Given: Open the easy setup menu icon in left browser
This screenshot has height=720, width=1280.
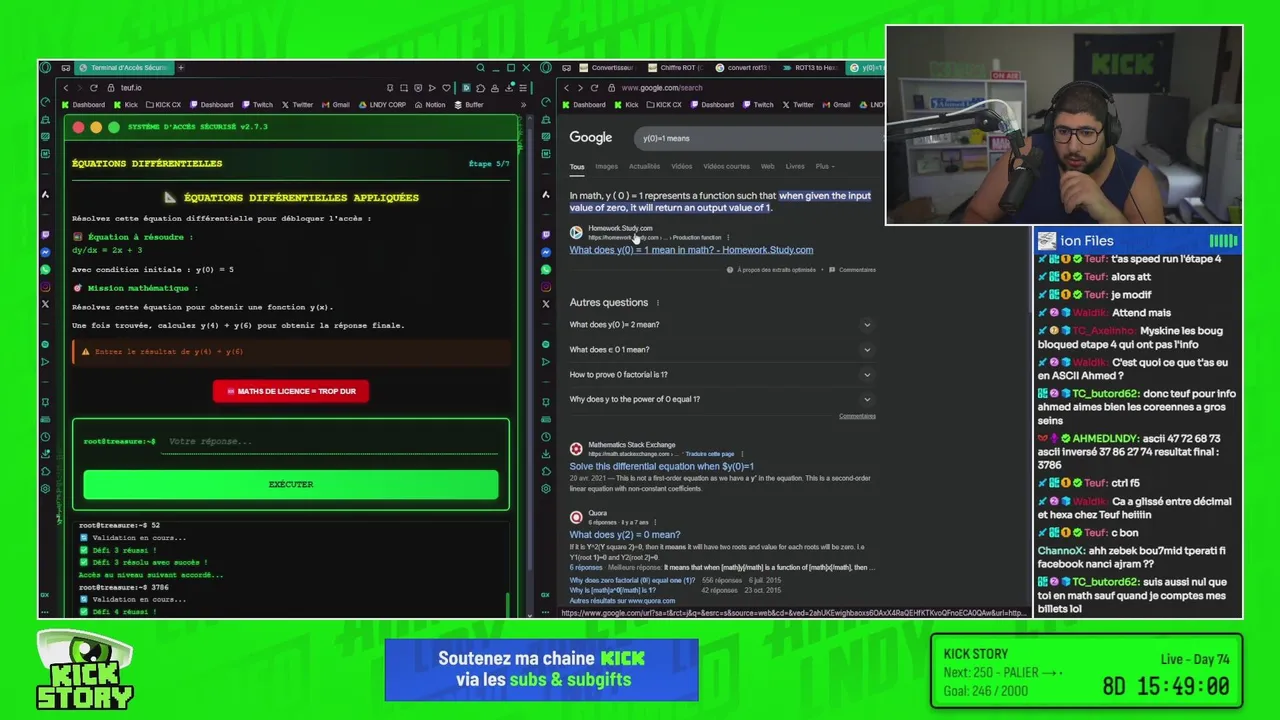Looking at the screenshot, I should pyautogui.click(x=523, y=88).
